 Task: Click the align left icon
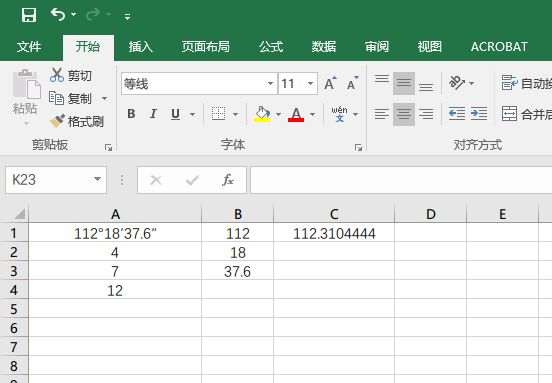(x=382, y=114)
